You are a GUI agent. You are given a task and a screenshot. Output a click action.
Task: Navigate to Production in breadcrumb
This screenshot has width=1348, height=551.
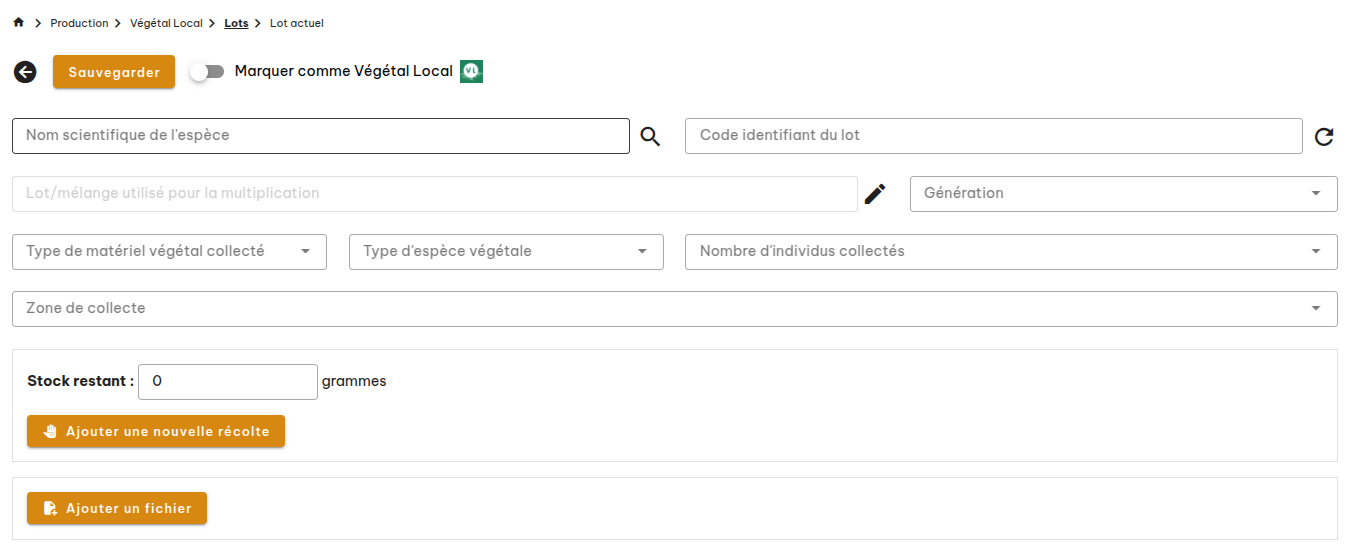79,23
